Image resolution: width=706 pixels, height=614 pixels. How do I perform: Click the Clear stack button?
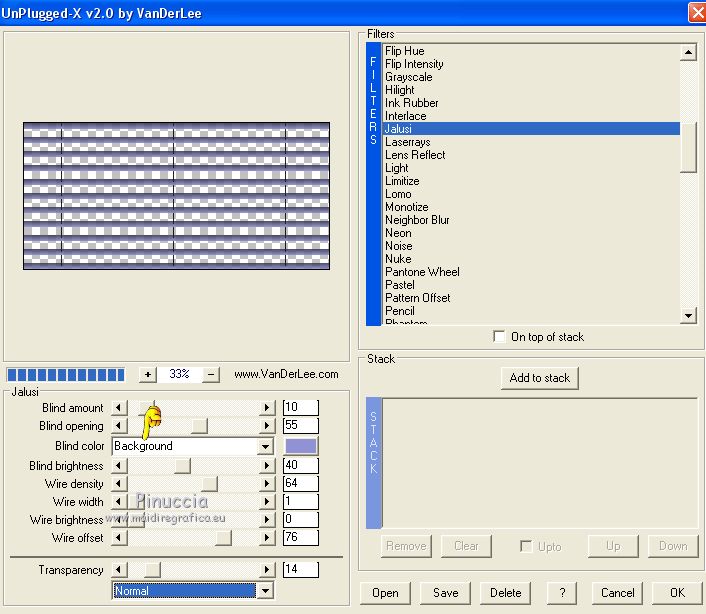pyautogui.click(x=466, y=546)
